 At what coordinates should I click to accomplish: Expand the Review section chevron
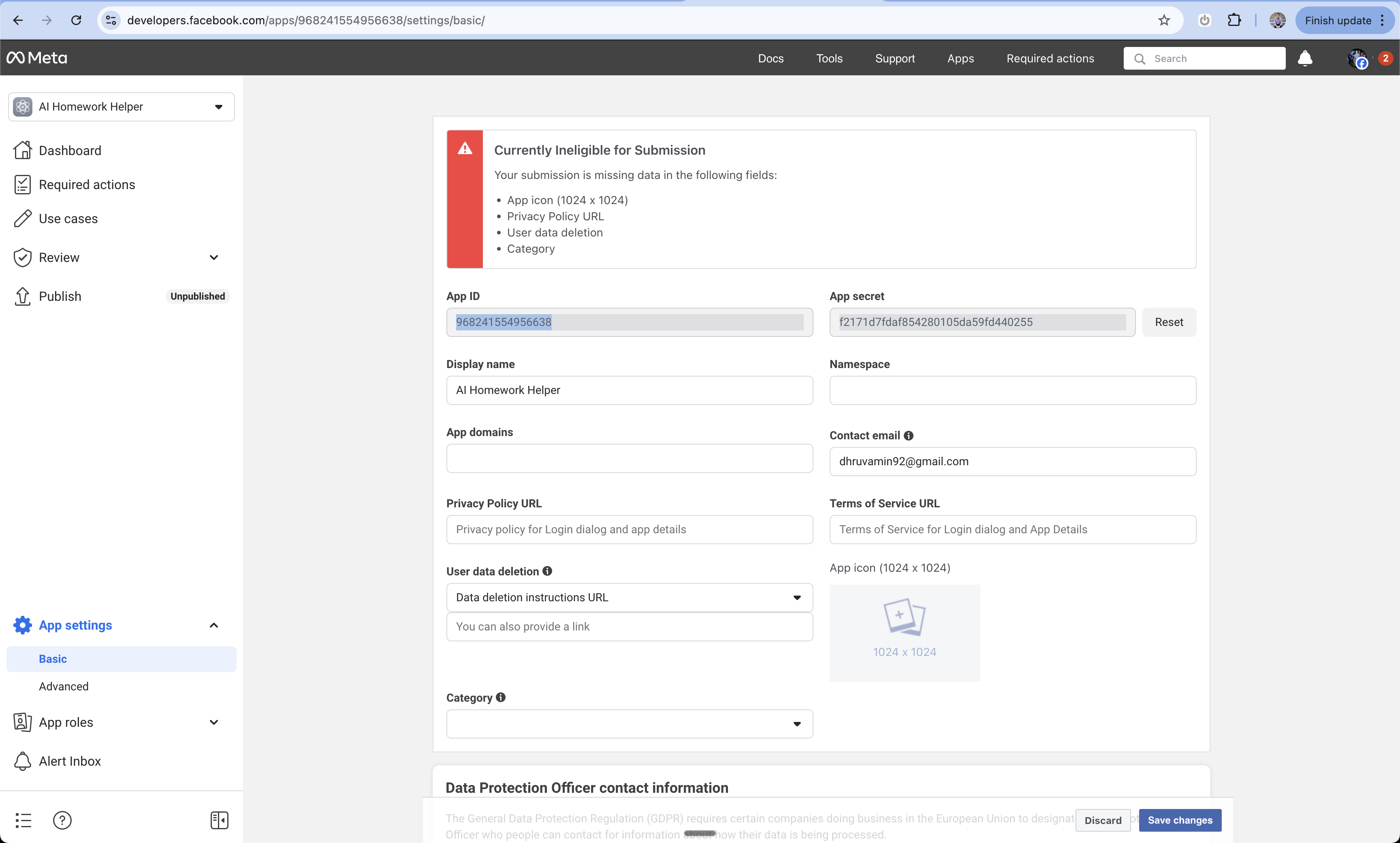(213, 258)
